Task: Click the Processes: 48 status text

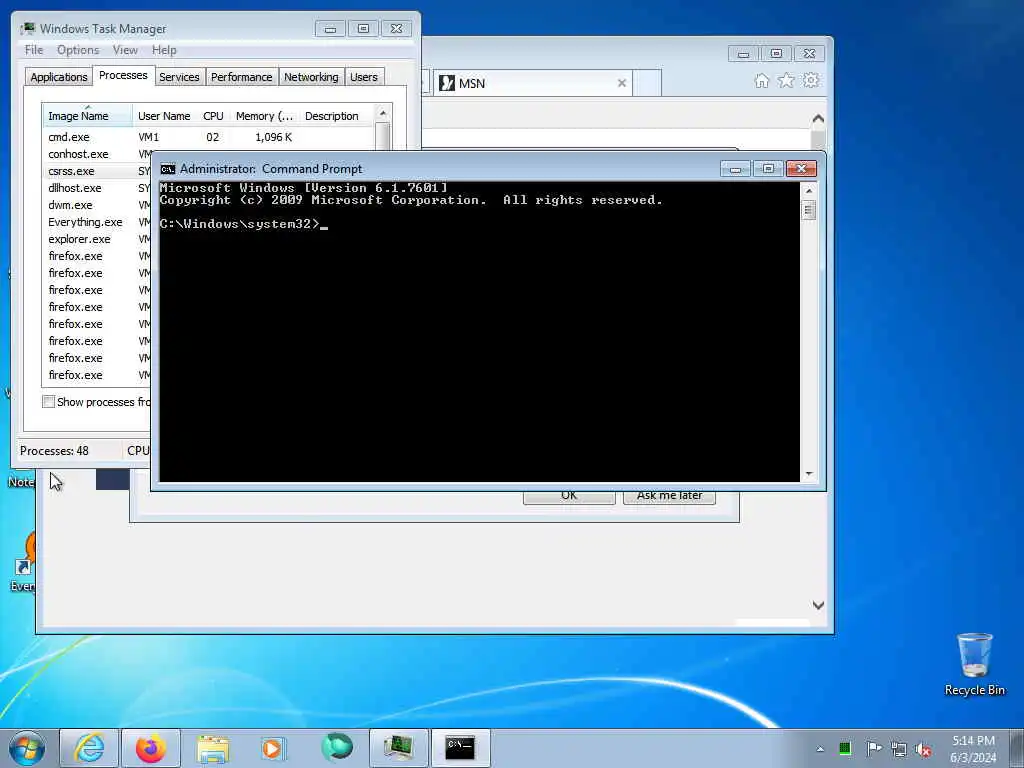Action: click(54, 451)
